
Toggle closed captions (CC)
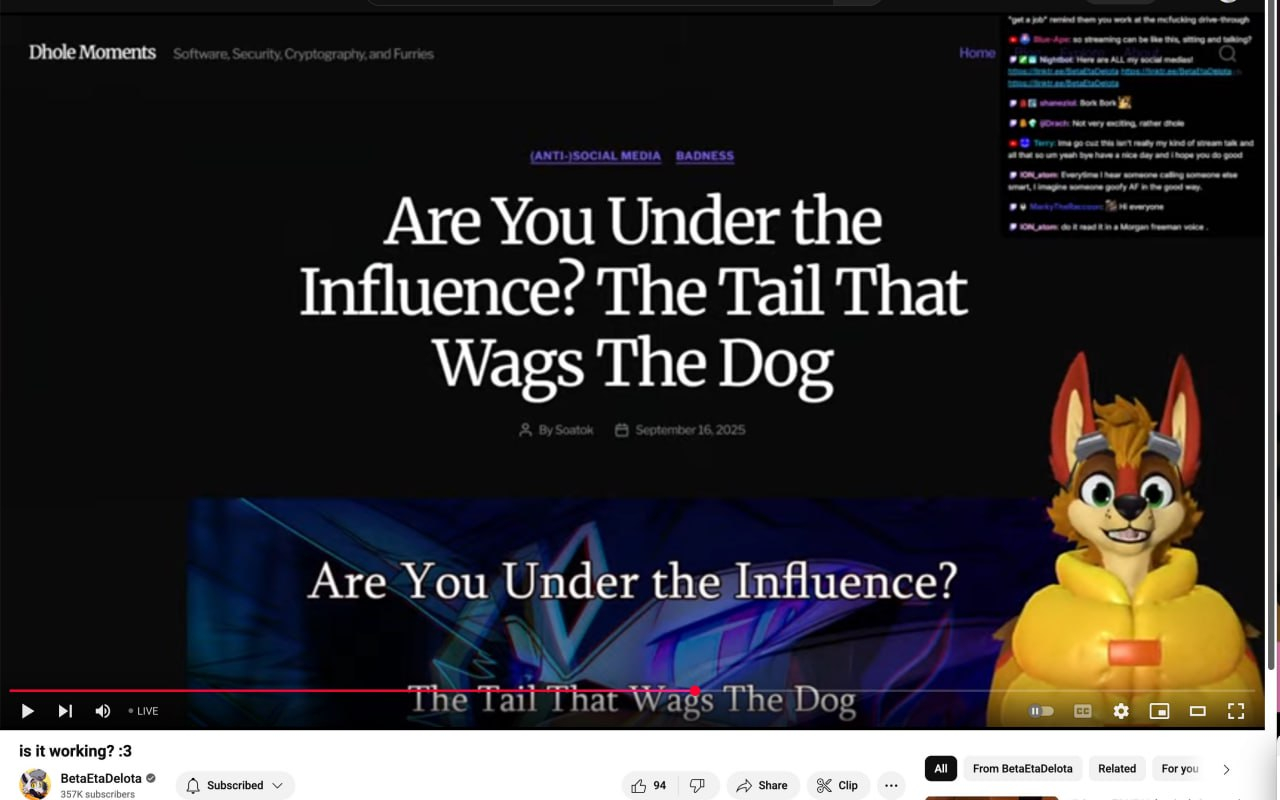1082,711
